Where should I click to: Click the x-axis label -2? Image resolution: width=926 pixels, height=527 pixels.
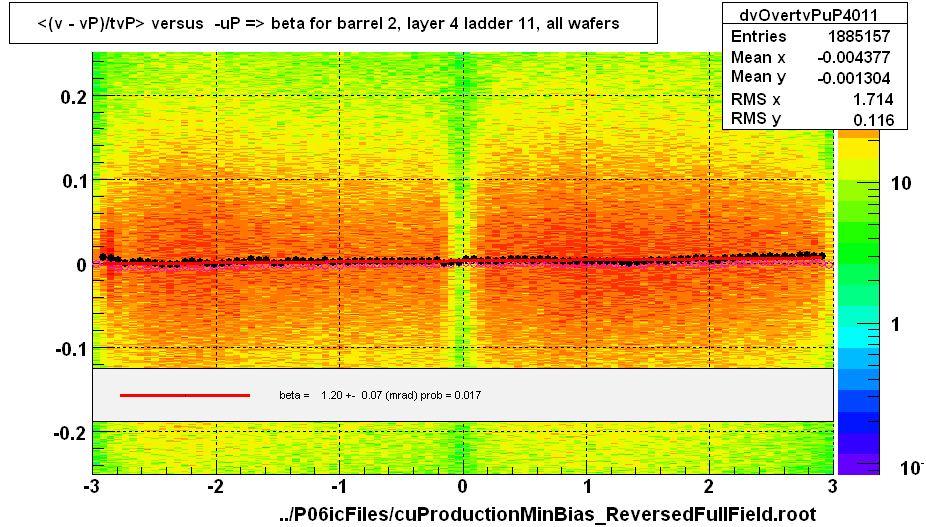[x=215, y=486]
